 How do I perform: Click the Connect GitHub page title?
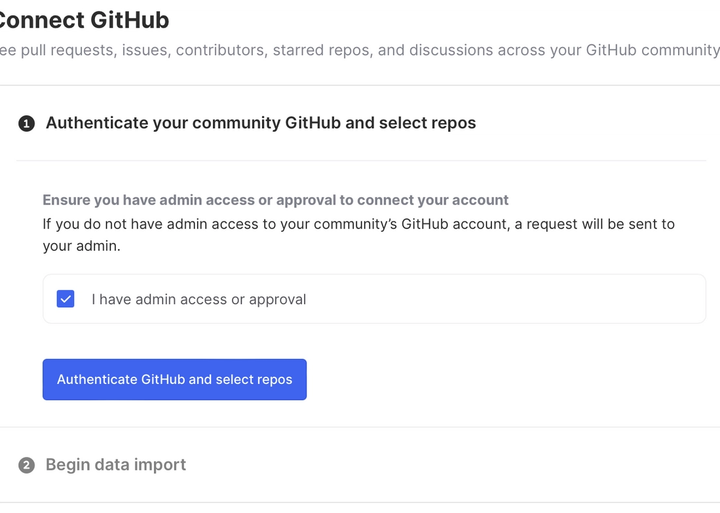pos(84,20)
